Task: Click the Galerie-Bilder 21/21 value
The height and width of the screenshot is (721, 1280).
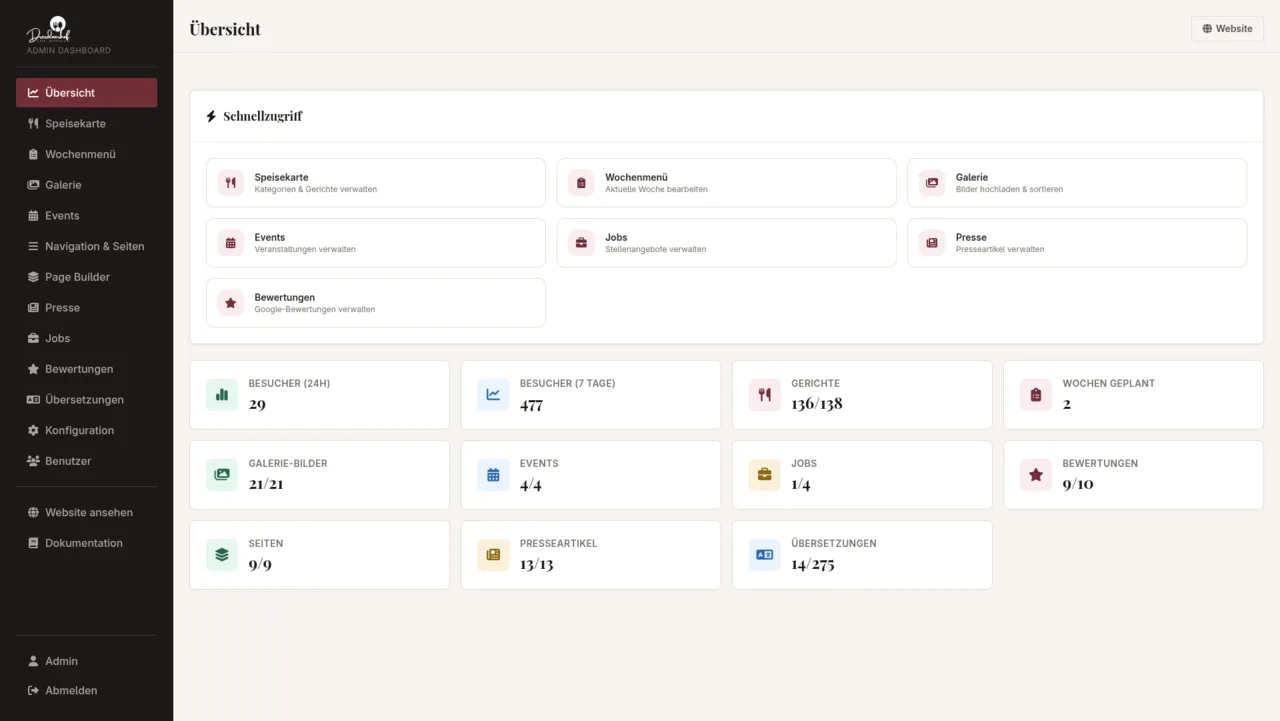Action: pyautogui.click(x=266, y=484)
